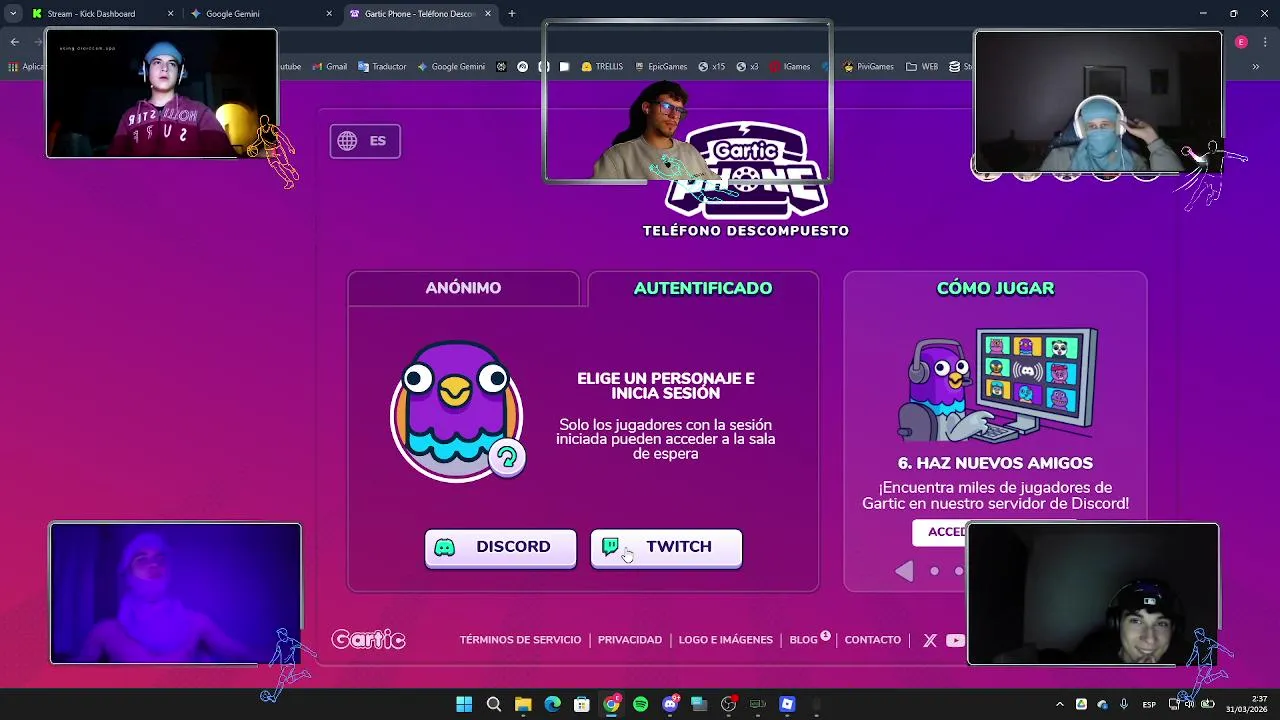This screenshot has height=720, width=1280.
Task: Close the Gartic Phone browser tab
Action: pos(488,14)
